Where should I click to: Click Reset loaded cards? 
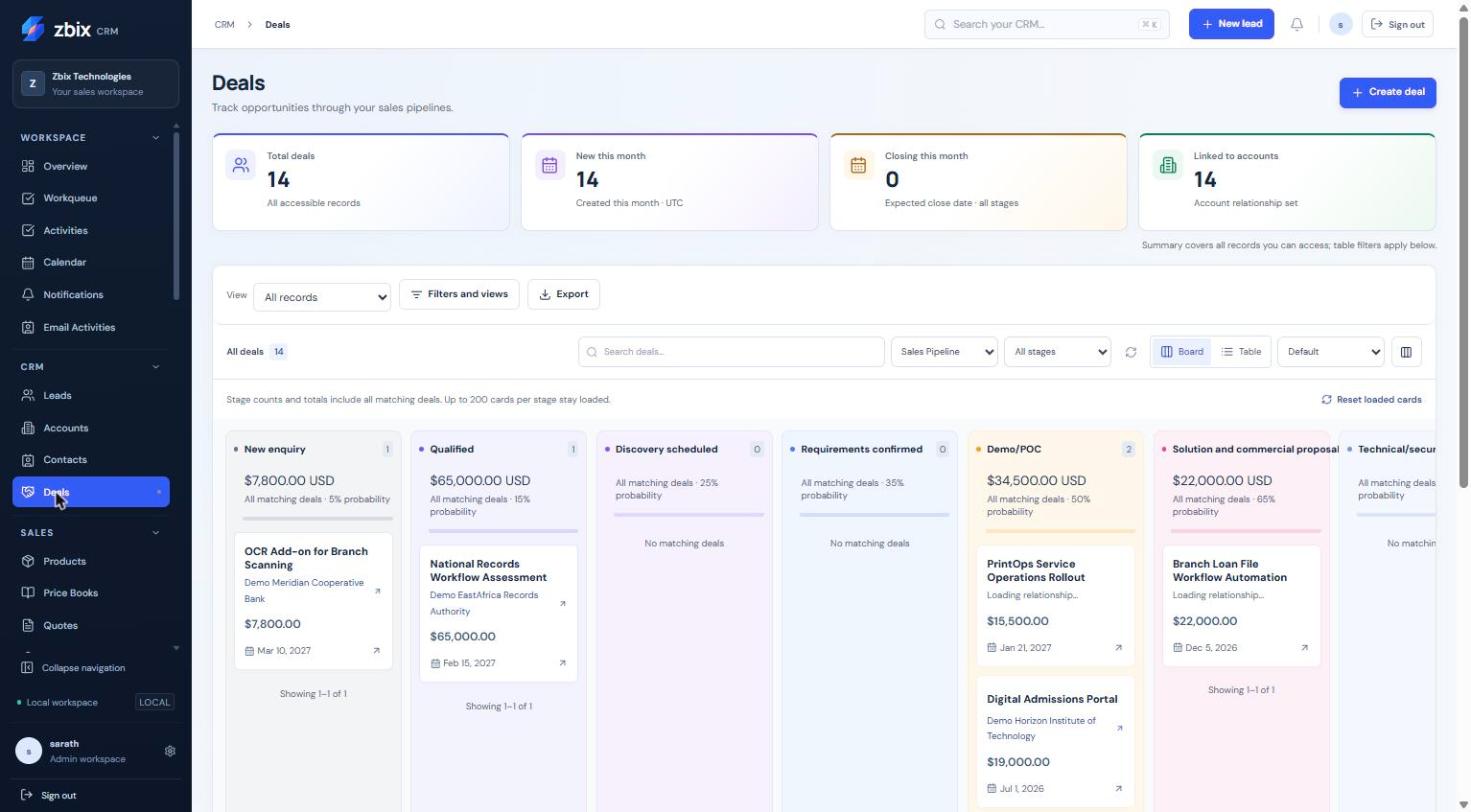(1371, 400)
